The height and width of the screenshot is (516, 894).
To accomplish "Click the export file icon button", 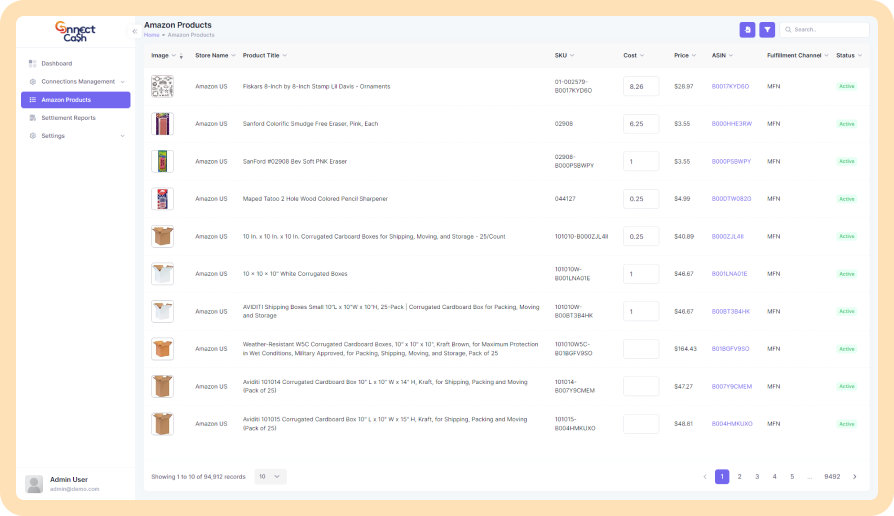I will (747, 30).
